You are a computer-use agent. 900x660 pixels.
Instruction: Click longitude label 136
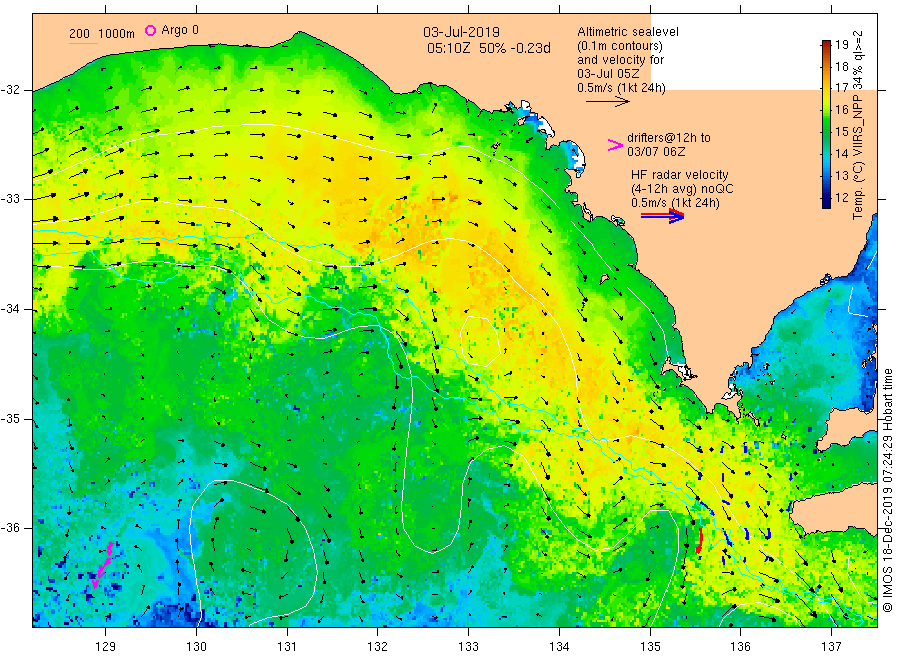[740, 647]
